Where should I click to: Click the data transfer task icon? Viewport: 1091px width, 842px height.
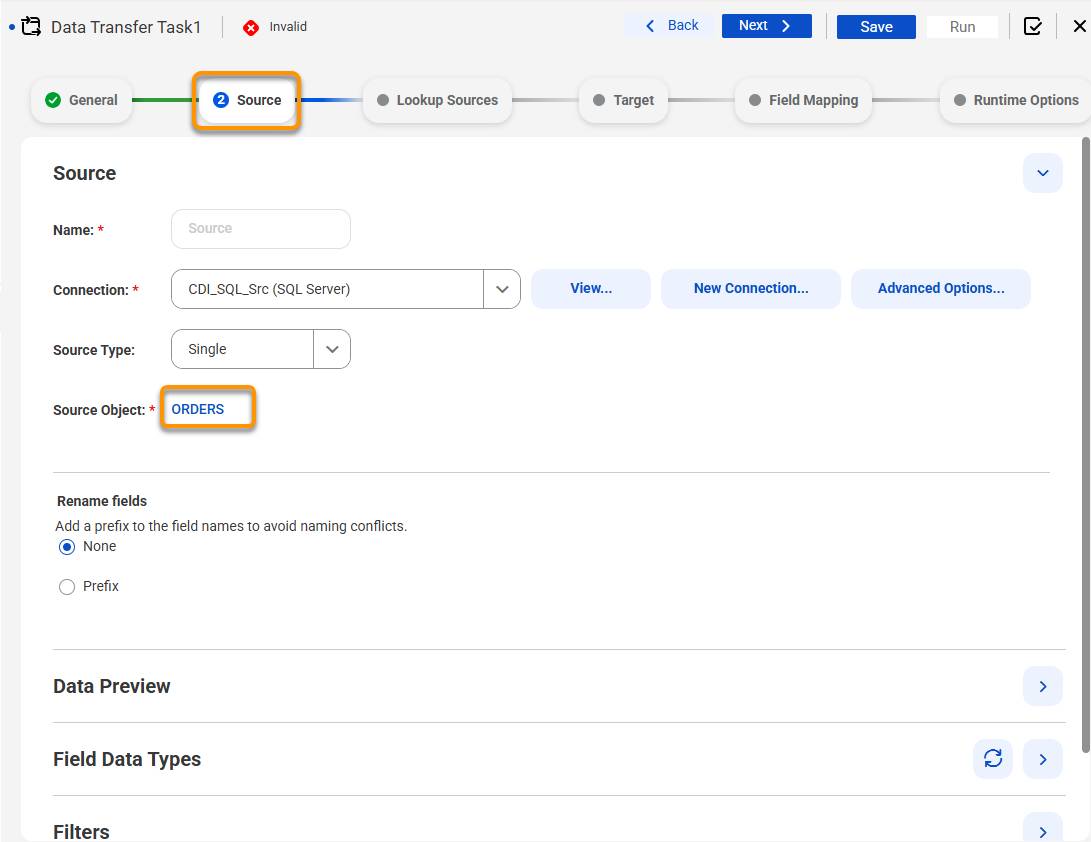click(31, 26)
